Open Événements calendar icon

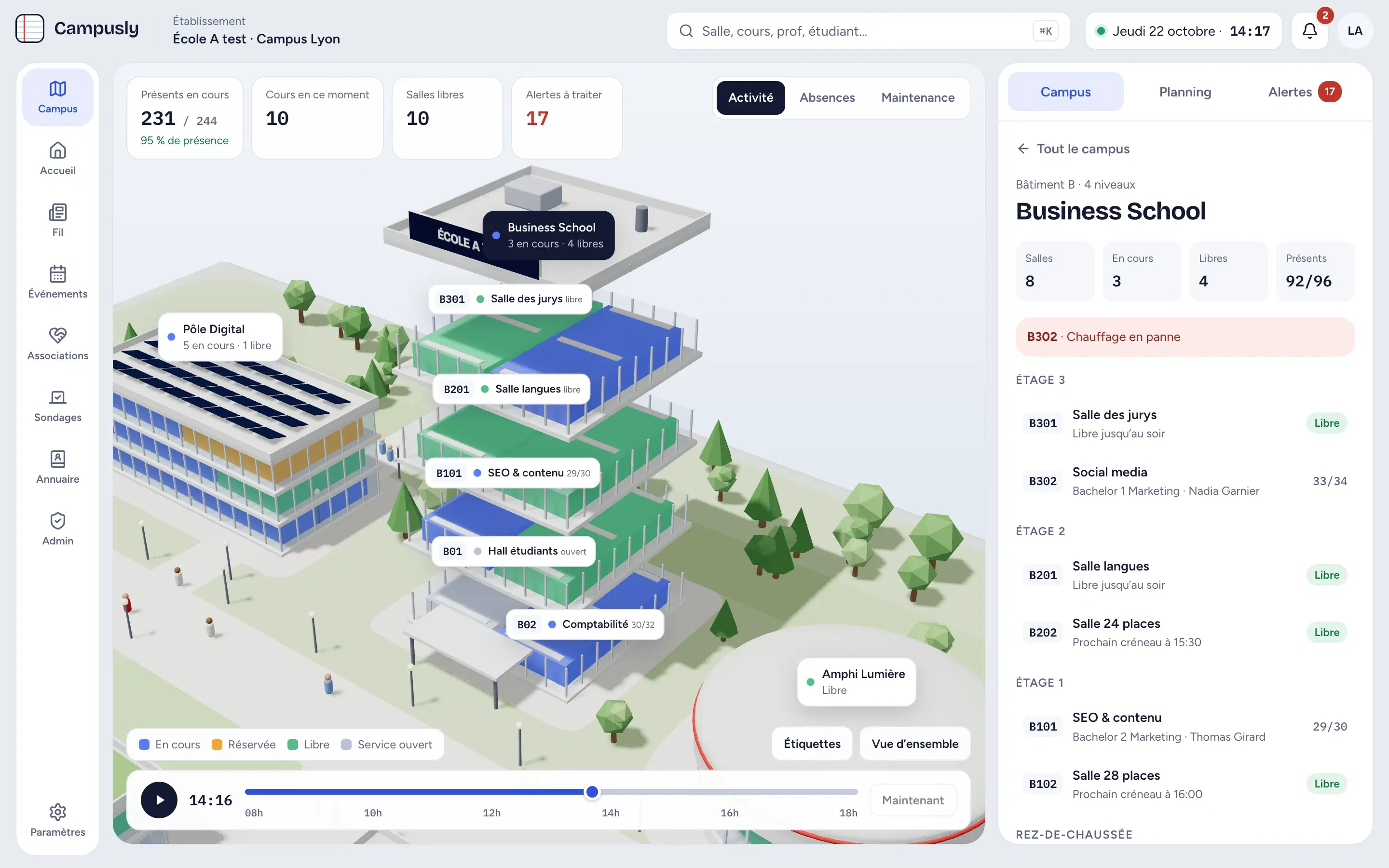57,274
